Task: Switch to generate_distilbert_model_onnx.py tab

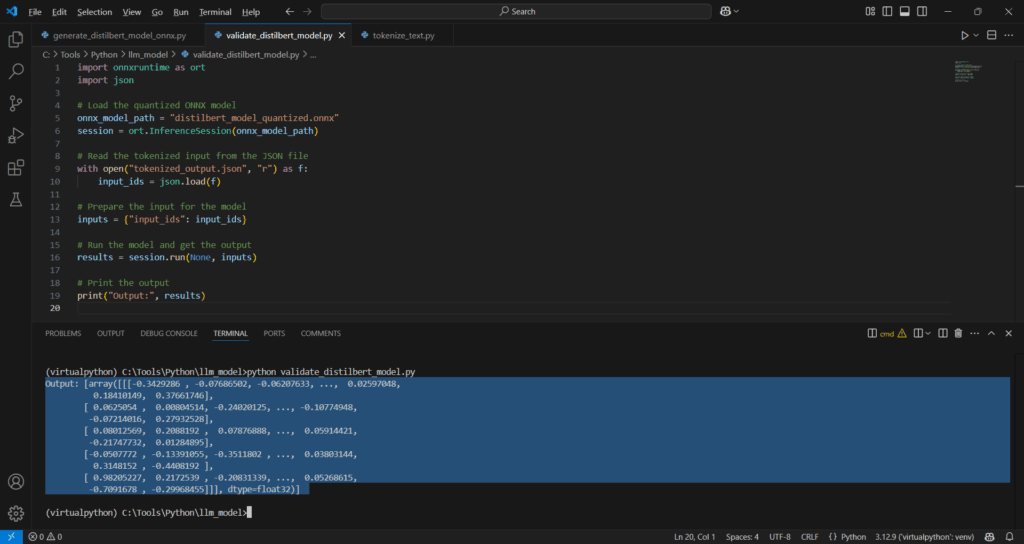Action: pos(118,35)
